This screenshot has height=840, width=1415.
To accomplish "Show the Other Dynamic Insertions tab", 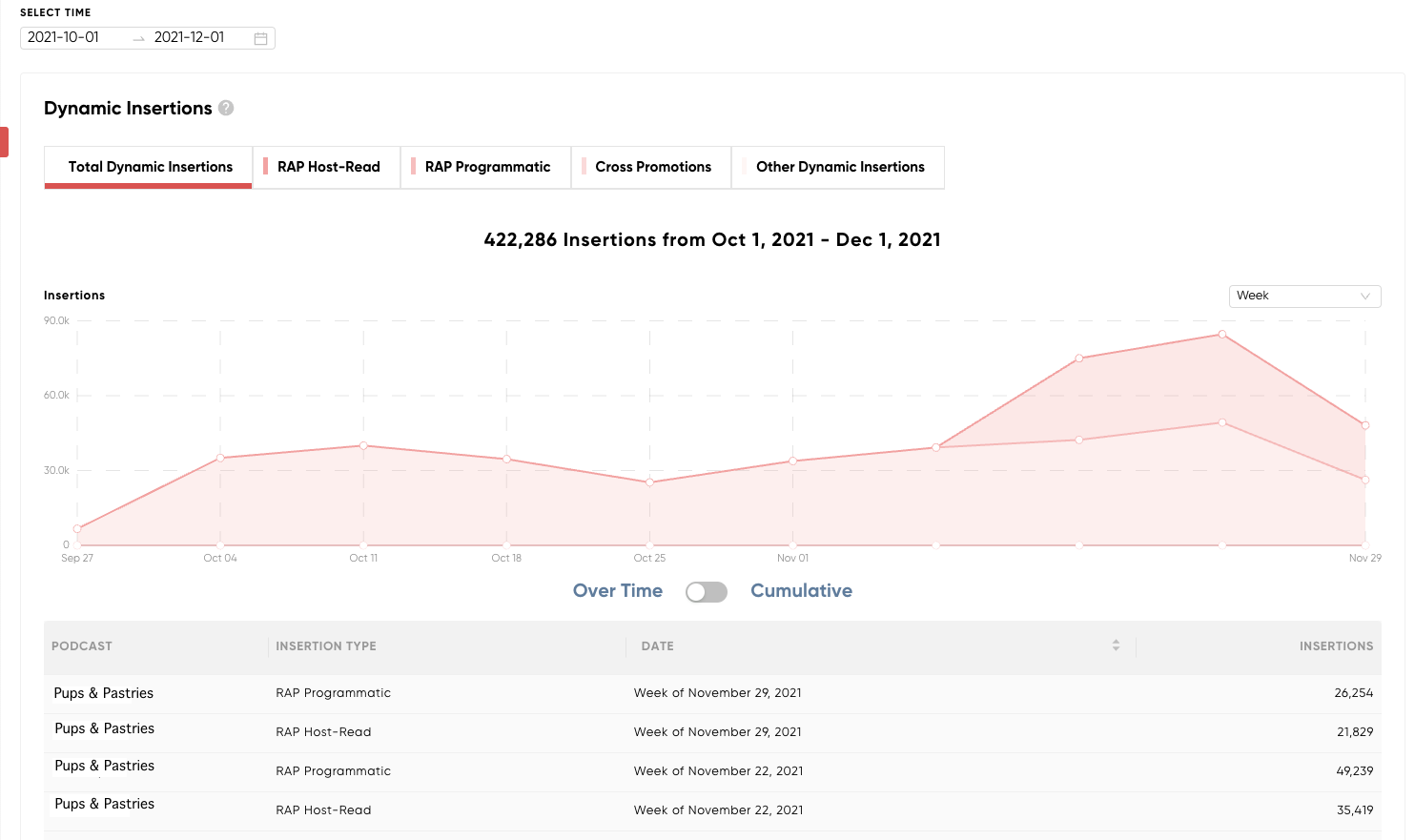I will pos(839,167).
